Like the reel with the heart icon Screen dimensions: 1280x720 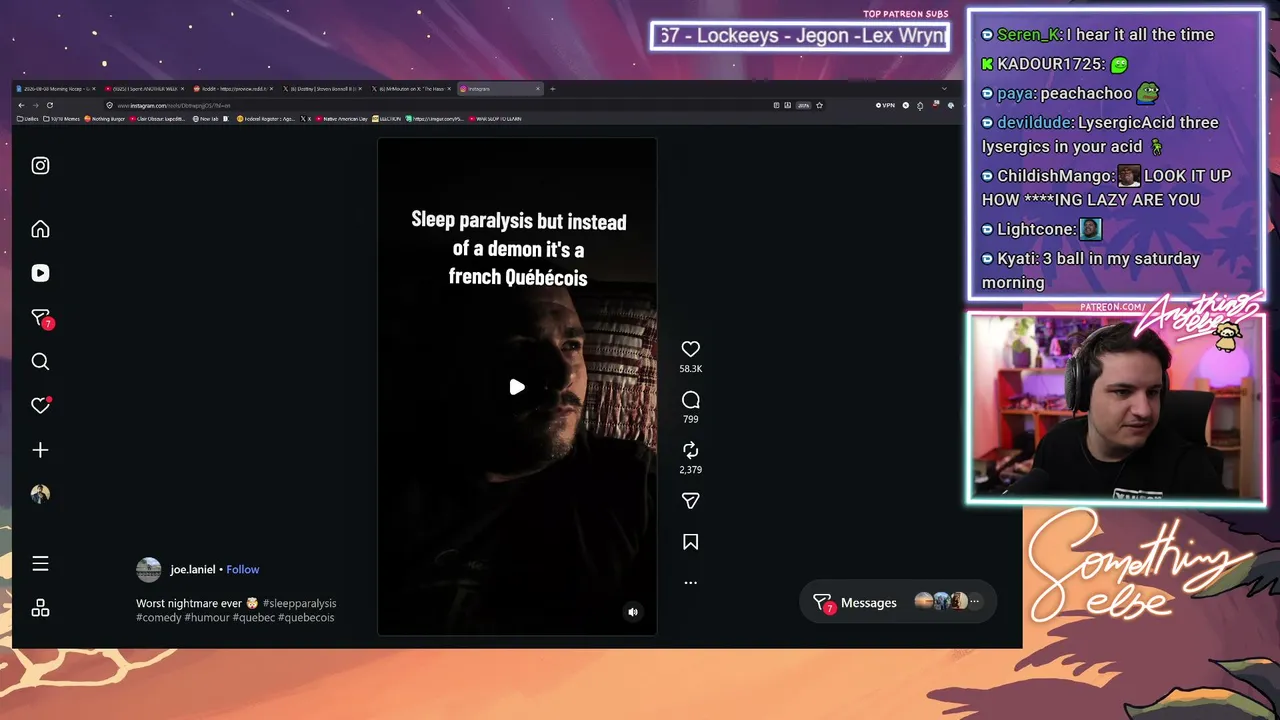(x=690, y=349)
